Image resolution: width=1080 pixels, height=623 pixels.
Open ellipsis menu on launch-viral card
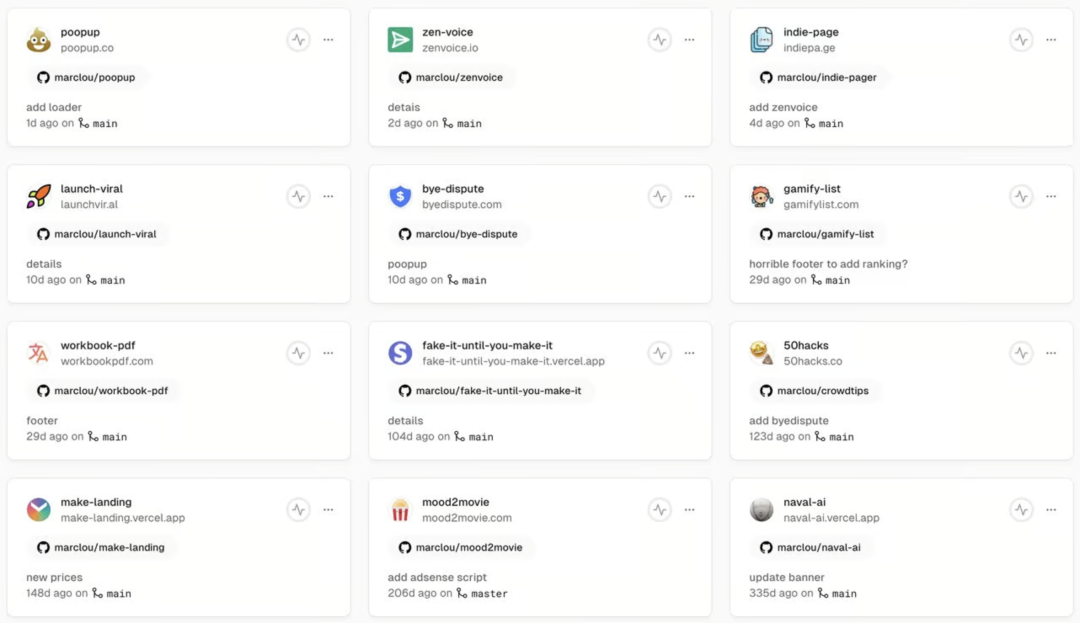pyautogui.click(x=328, y=196)
